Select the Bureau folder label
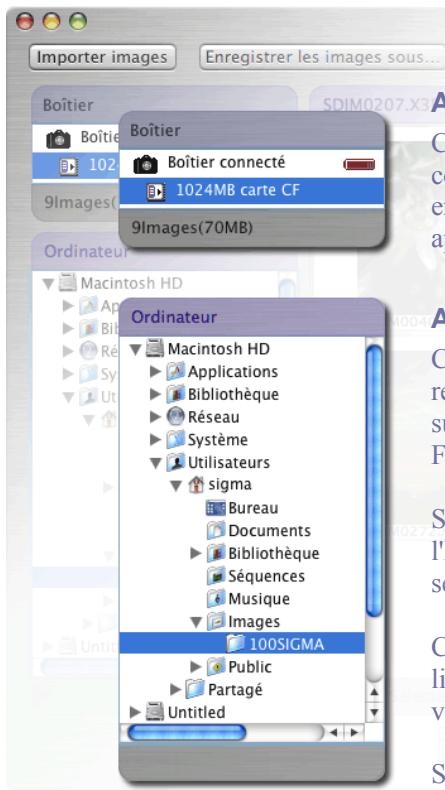 pos(253,508)
